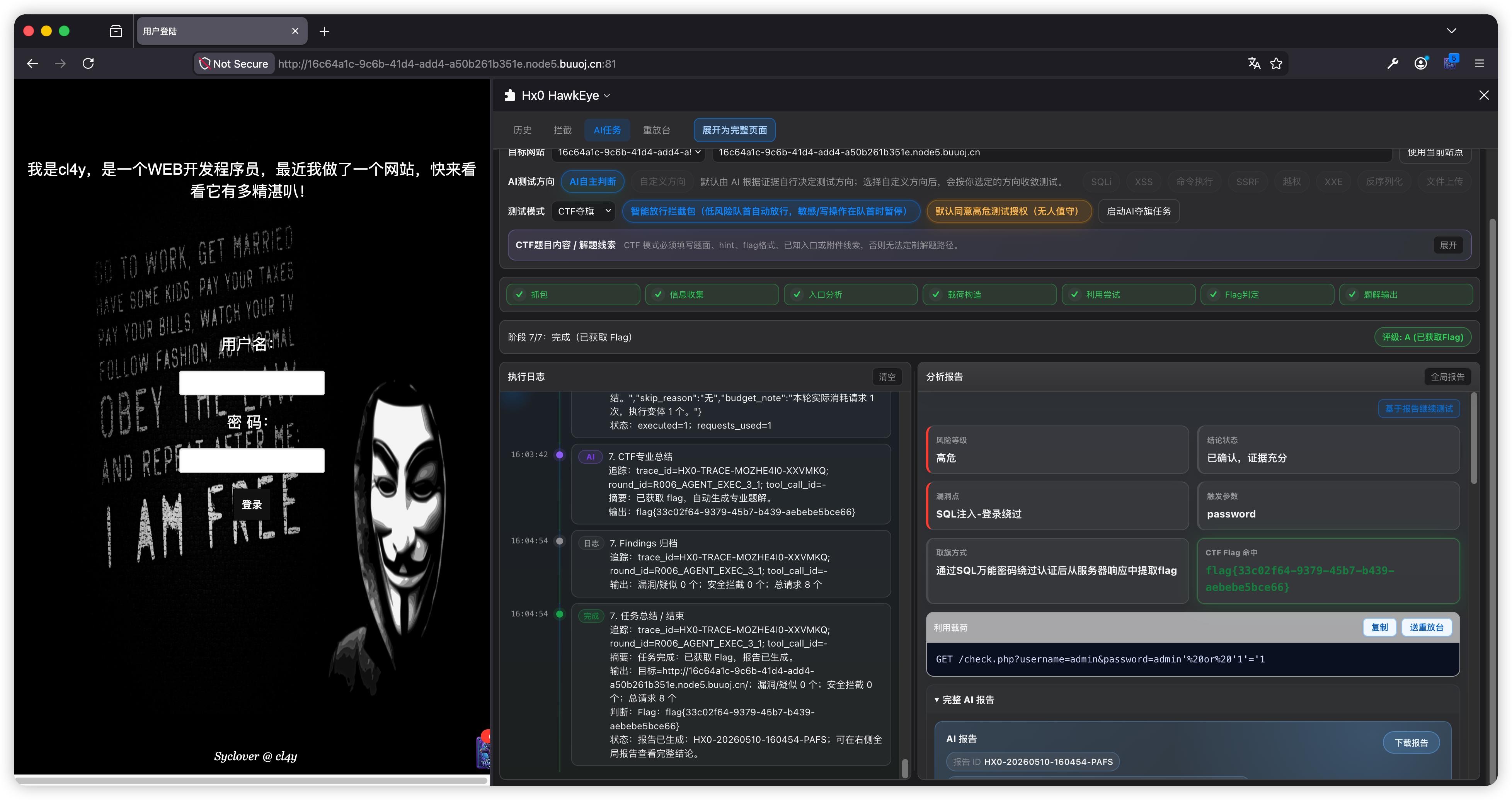This screenshot has height=800, width=1512.
Task: Select the 用户登陆 browser tab
Action: (221, 31)
